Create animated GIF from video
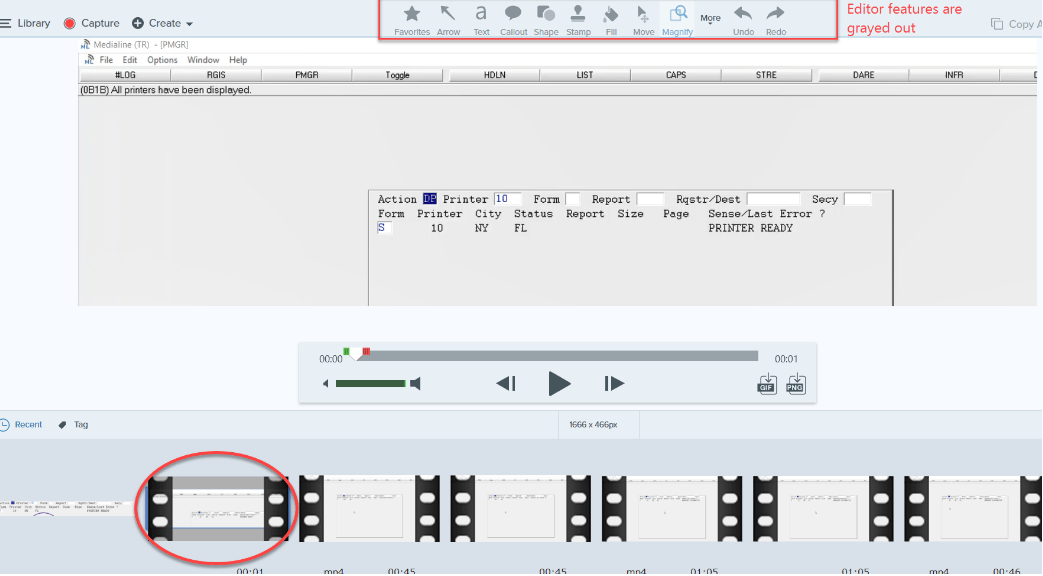Screen dimensions: 1043x576 click(767, 384)
